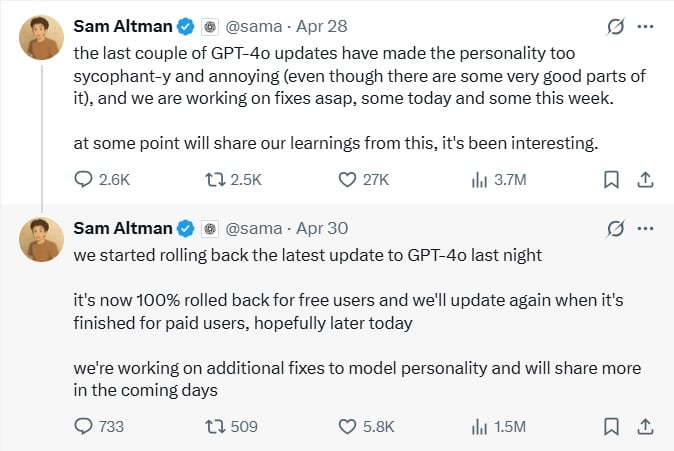Image resolution: width=674 pixels, height=451 pixels.
Task: Bookmark the Apr 28 tweet
Action: click(611, 179)
